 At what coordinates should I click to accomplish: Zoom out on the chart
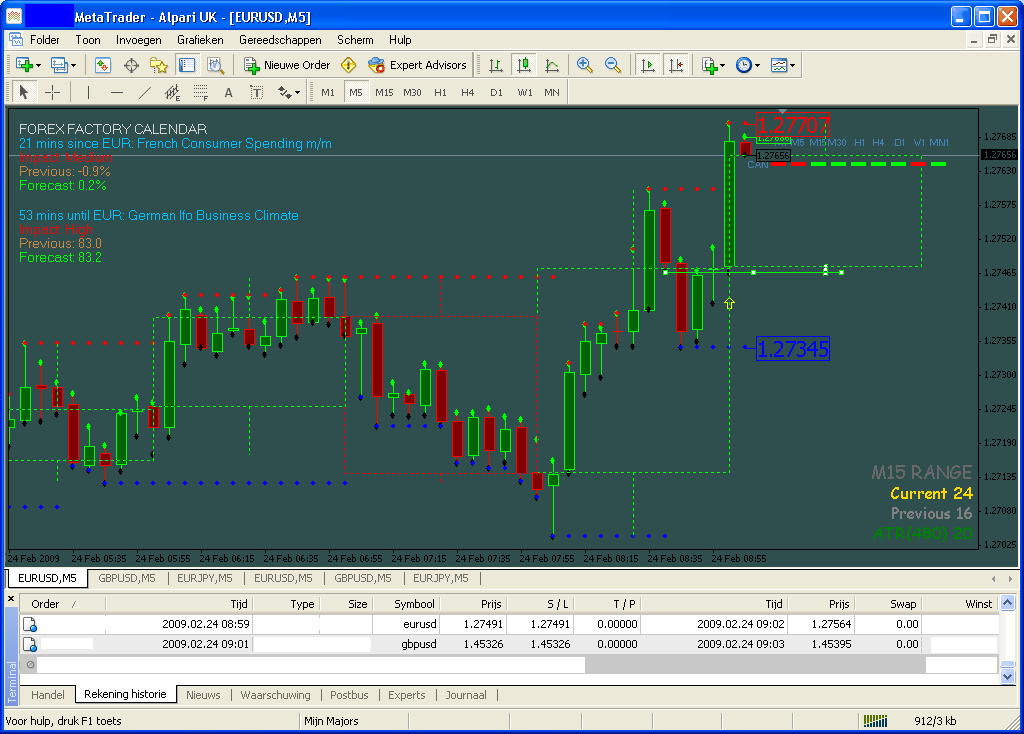pyautogui.click(x=613, y=65)
